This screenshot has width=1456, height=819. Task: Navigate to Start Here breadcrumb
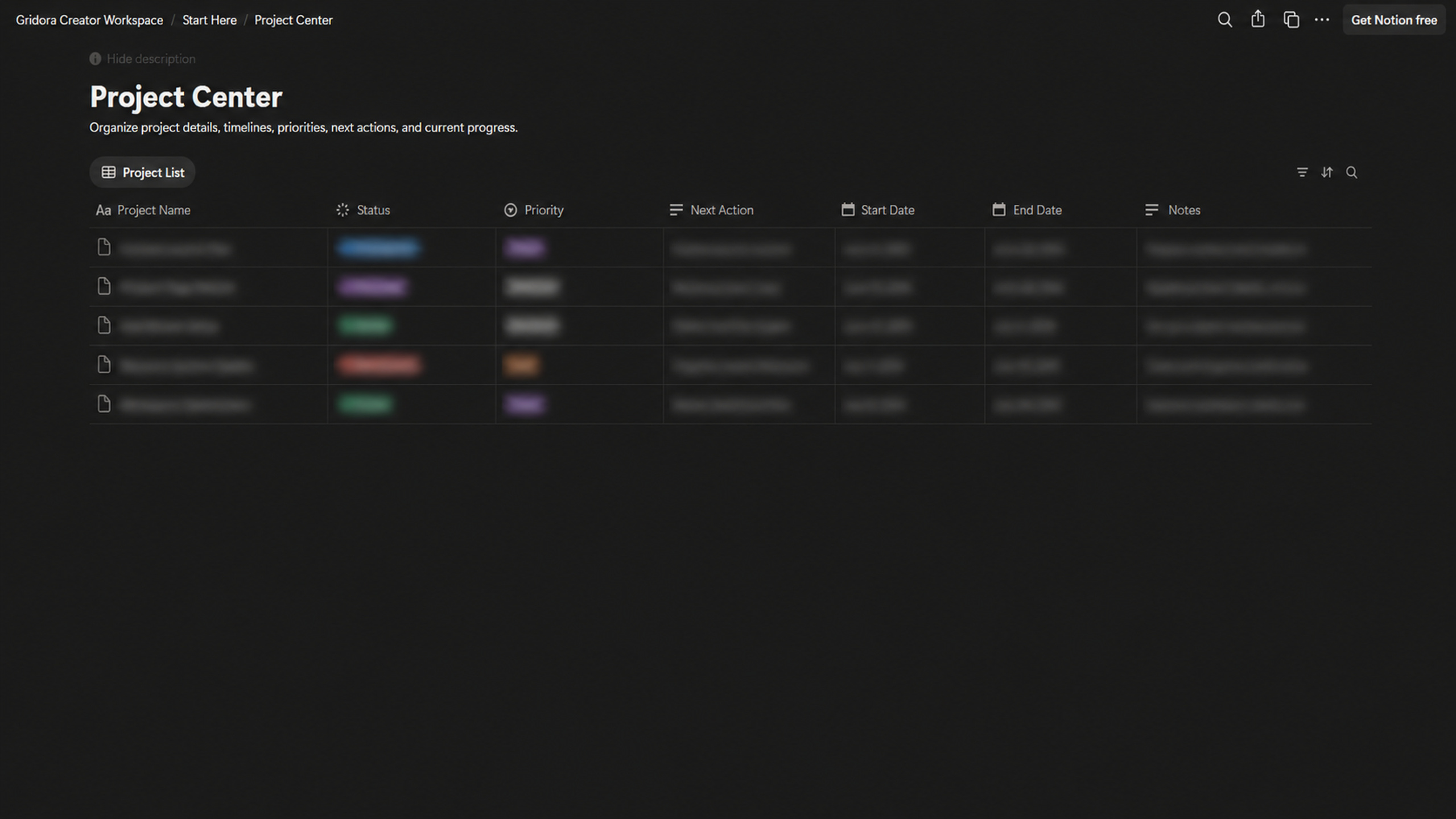point(209,20)
